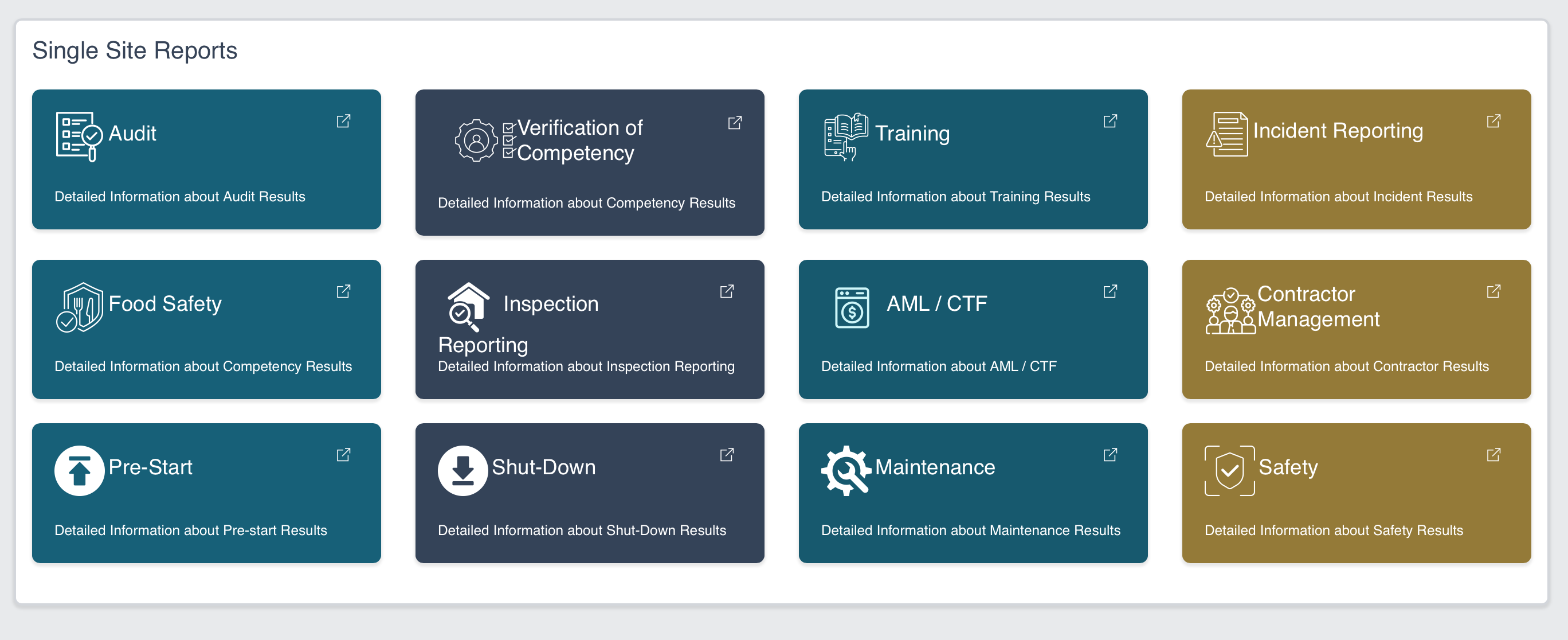Open the Audit card external link icon
Viewport: 1568px width, 640px height.
coord(343,121)
